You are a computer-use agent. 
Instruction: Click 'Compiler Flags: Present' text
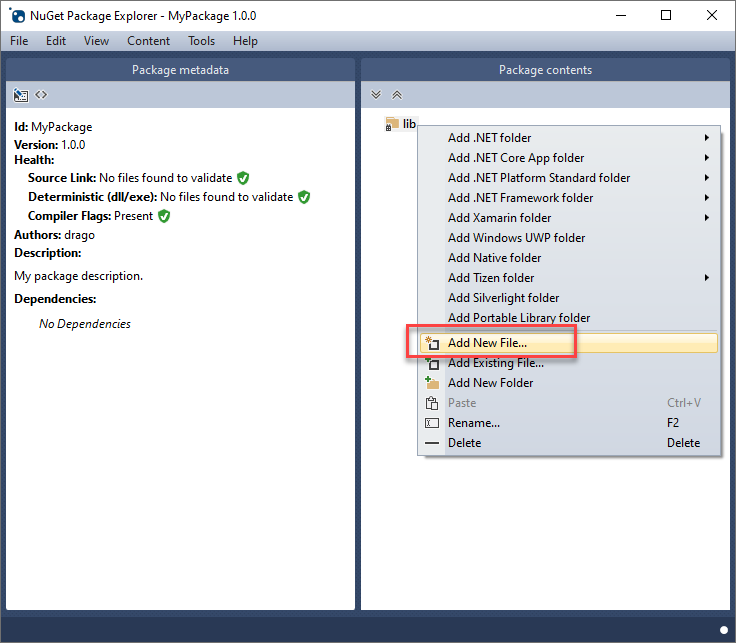pos(90,216)
